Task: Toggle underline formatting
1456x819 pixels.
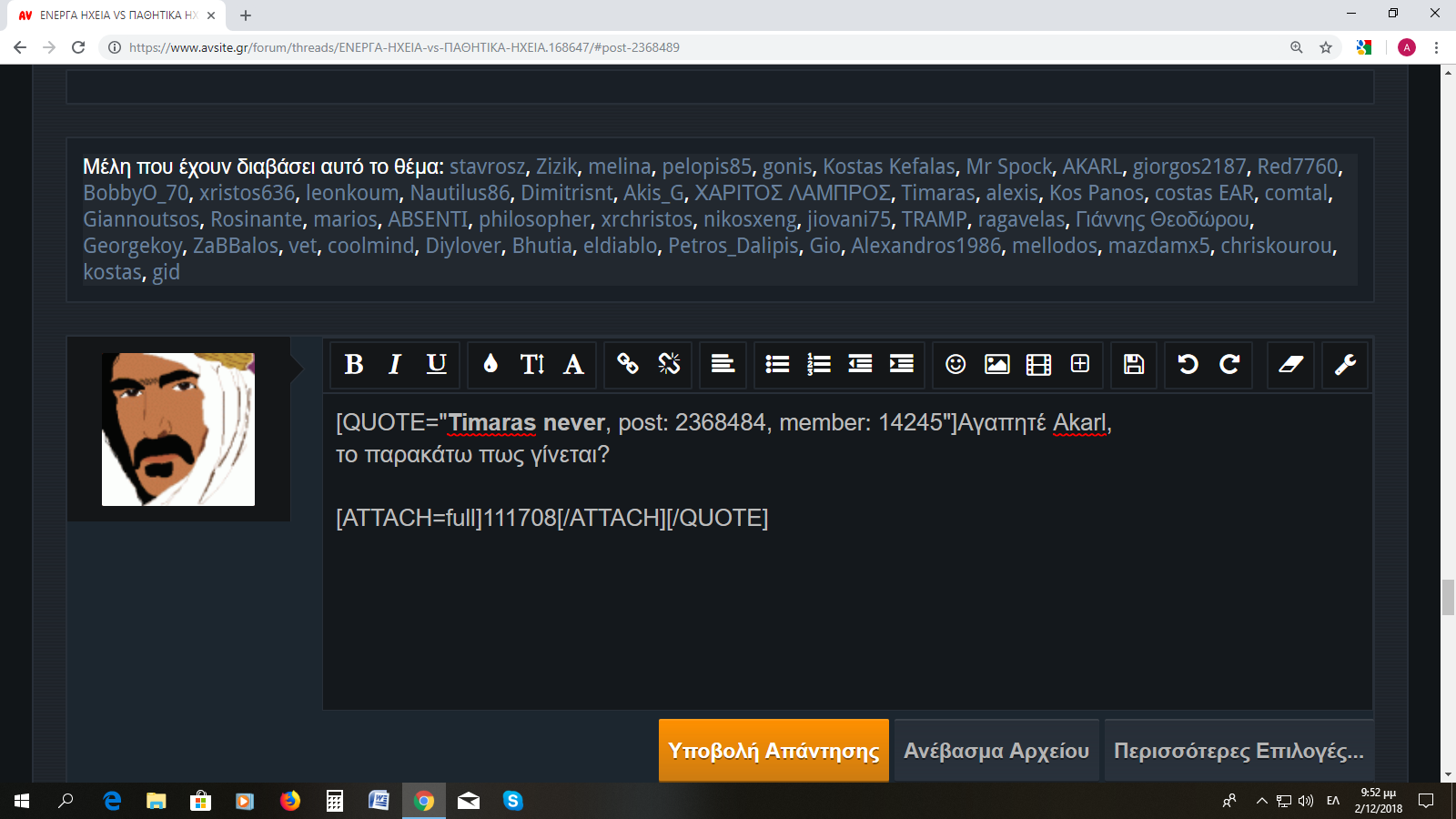Action: pos(437,365)
